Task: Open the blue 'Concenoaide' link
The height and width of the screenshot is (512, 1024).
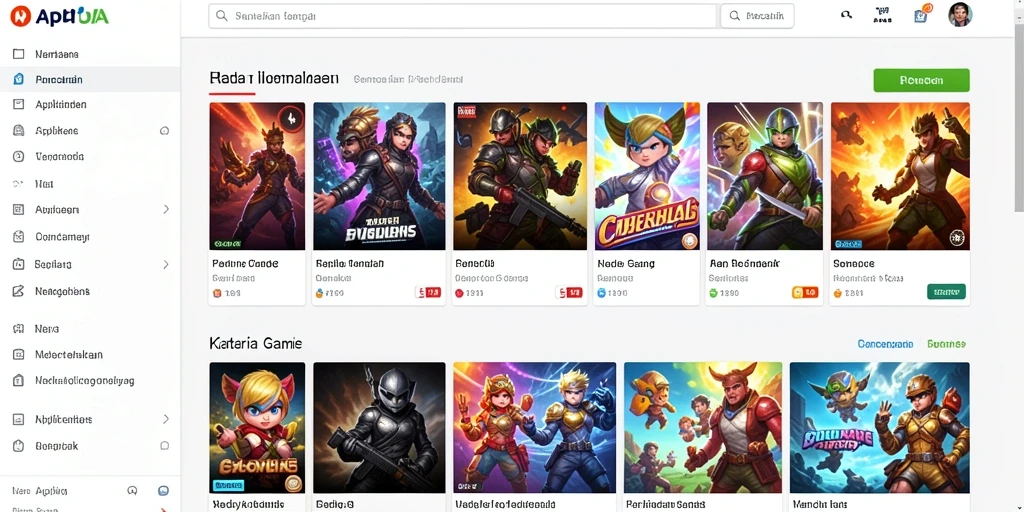Action: click(885, 344)
